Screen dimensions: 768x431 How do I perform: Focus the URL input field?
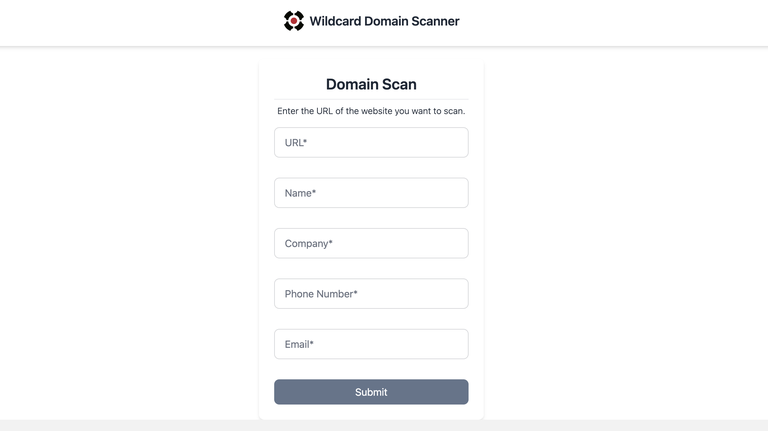(371, 143)
